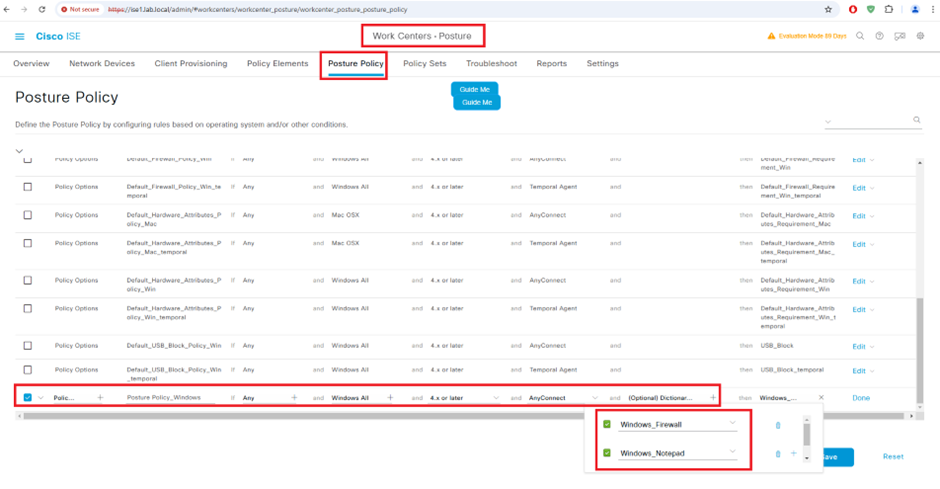Screen dimensions: 940x489
Task: Open the Cisco ISE hamburger menu
Action: click(19, 36)
